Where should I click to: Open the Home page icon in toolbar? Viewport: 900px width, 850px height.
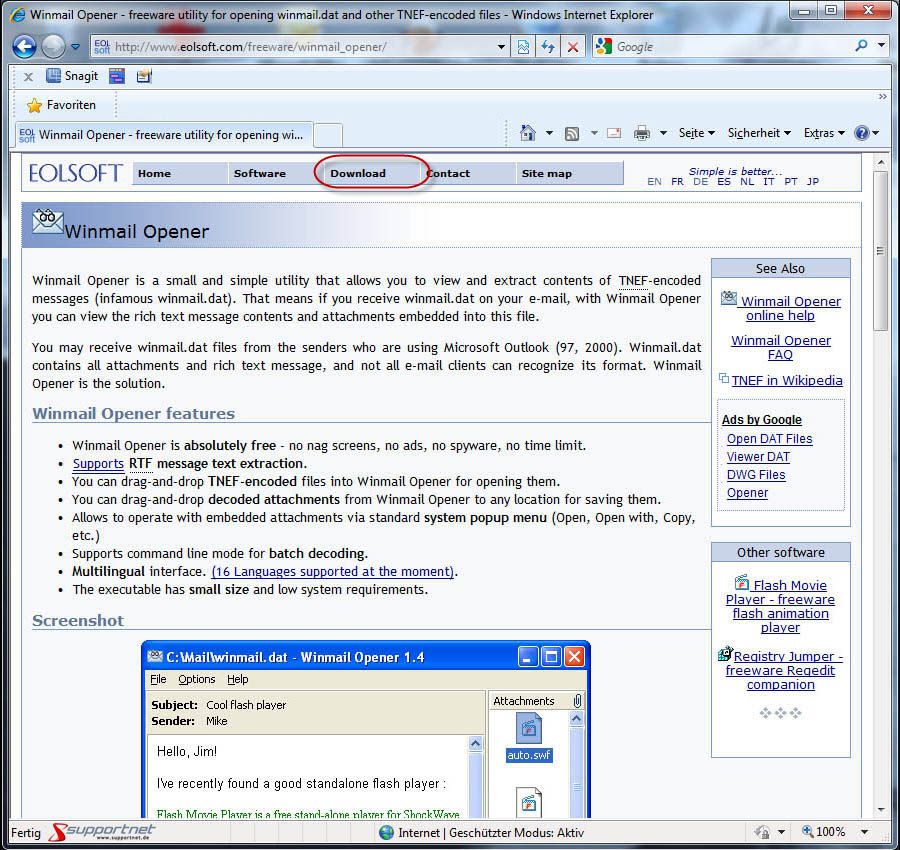click(x=528, y=133)
